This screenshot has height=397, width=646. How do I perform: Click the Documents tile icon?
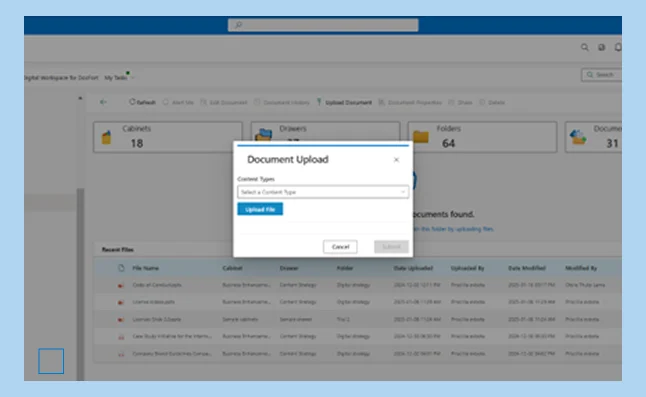[578, 137]
